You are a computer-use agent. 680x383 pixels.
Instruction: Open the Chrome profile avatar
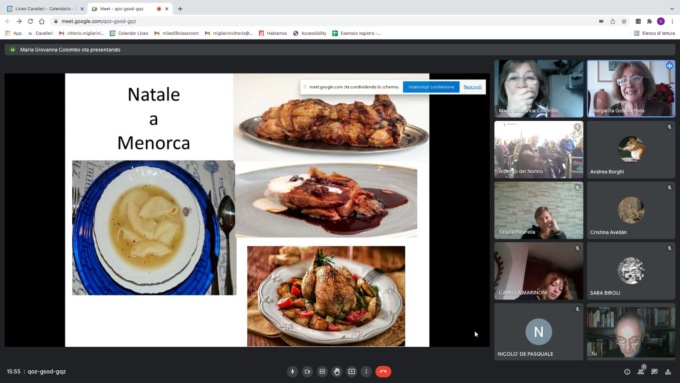click(661, 21)
